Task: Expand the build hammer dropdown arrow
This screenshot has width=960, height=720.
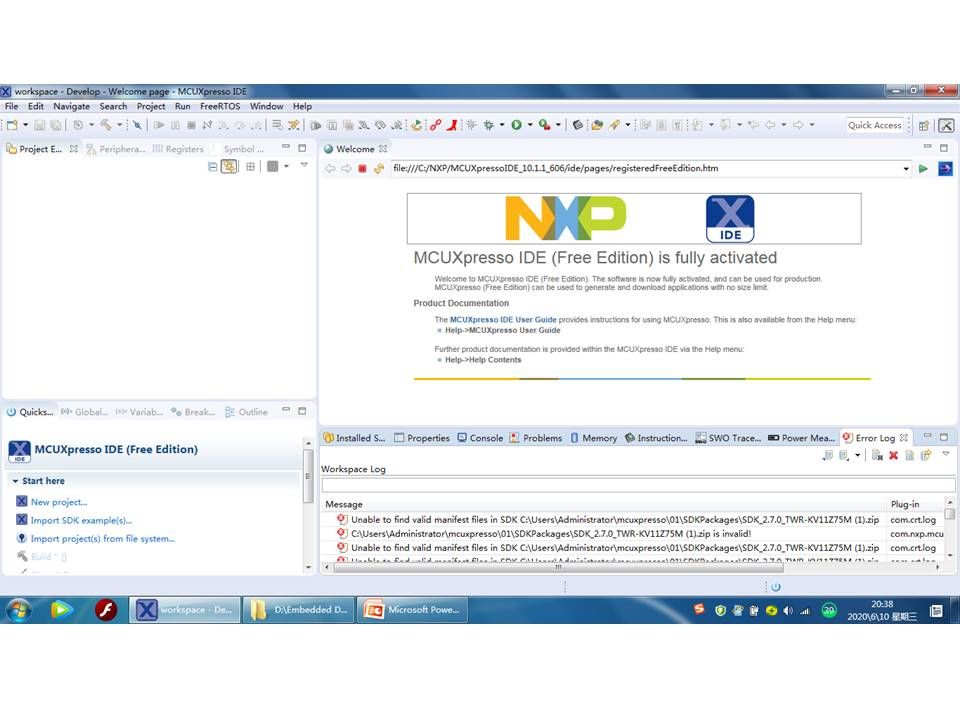Action: [119, 125]
